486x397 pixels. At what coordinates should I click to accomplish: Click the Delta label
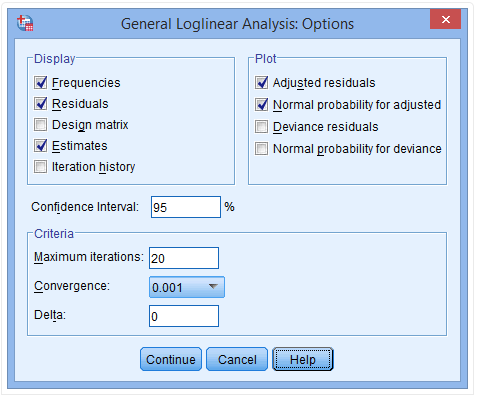[50, 315]
